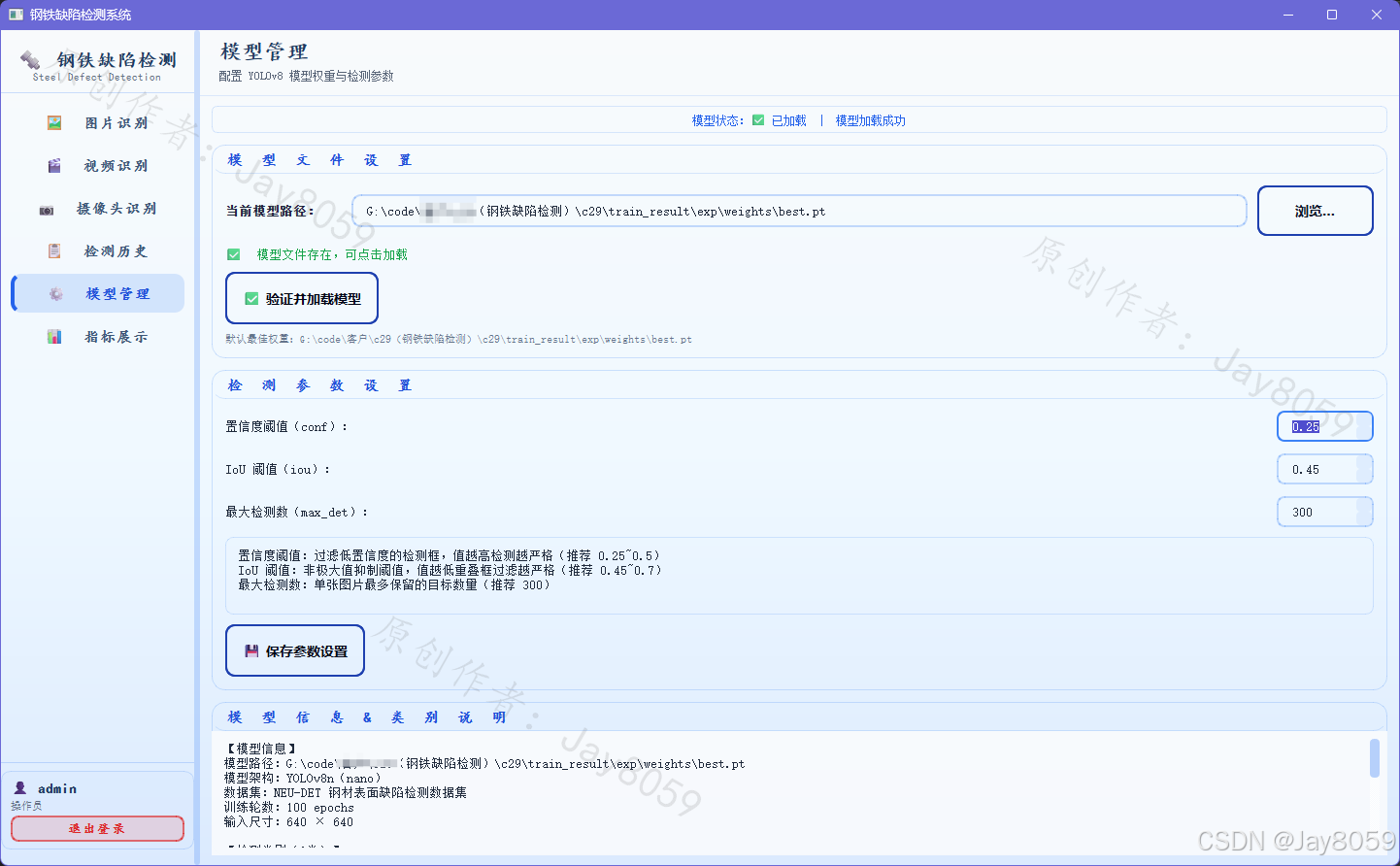Screen dimensions: 1400x866
Task: Click the green check beside 模型状态
Action: (x=758, y=120)
